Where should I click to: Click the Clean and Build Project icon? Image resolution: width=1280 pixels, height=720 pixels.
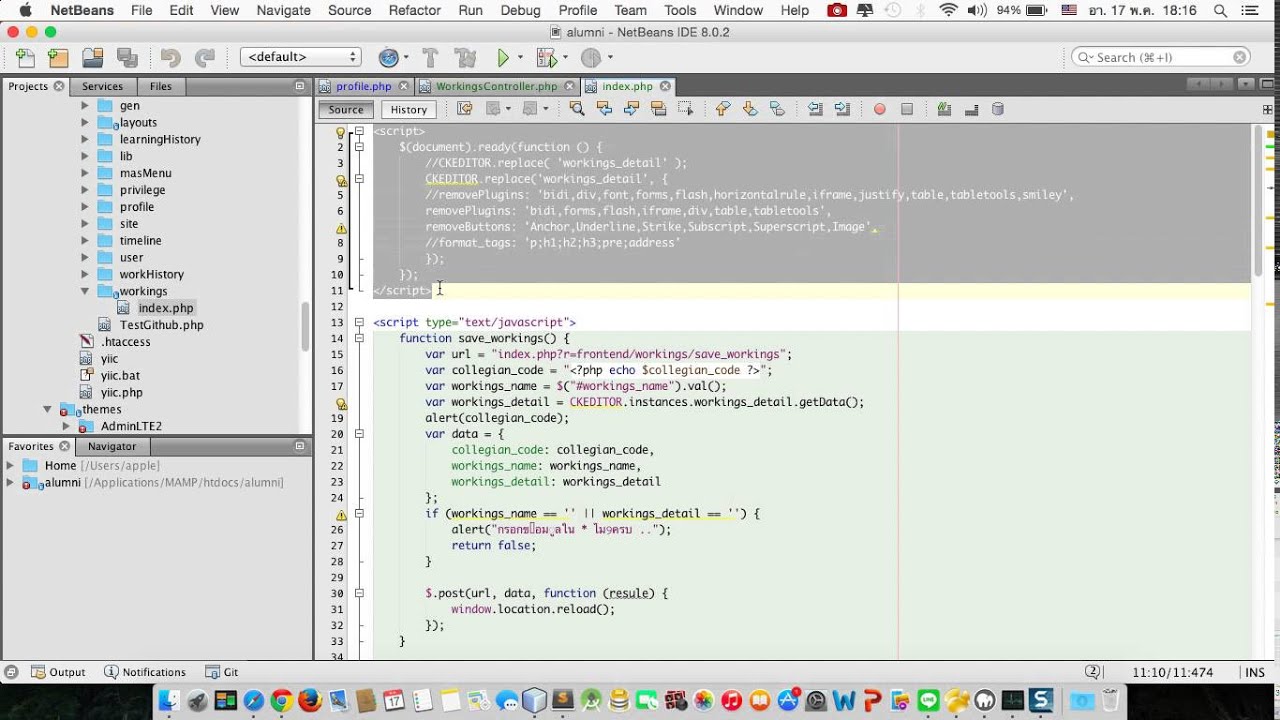465,58
